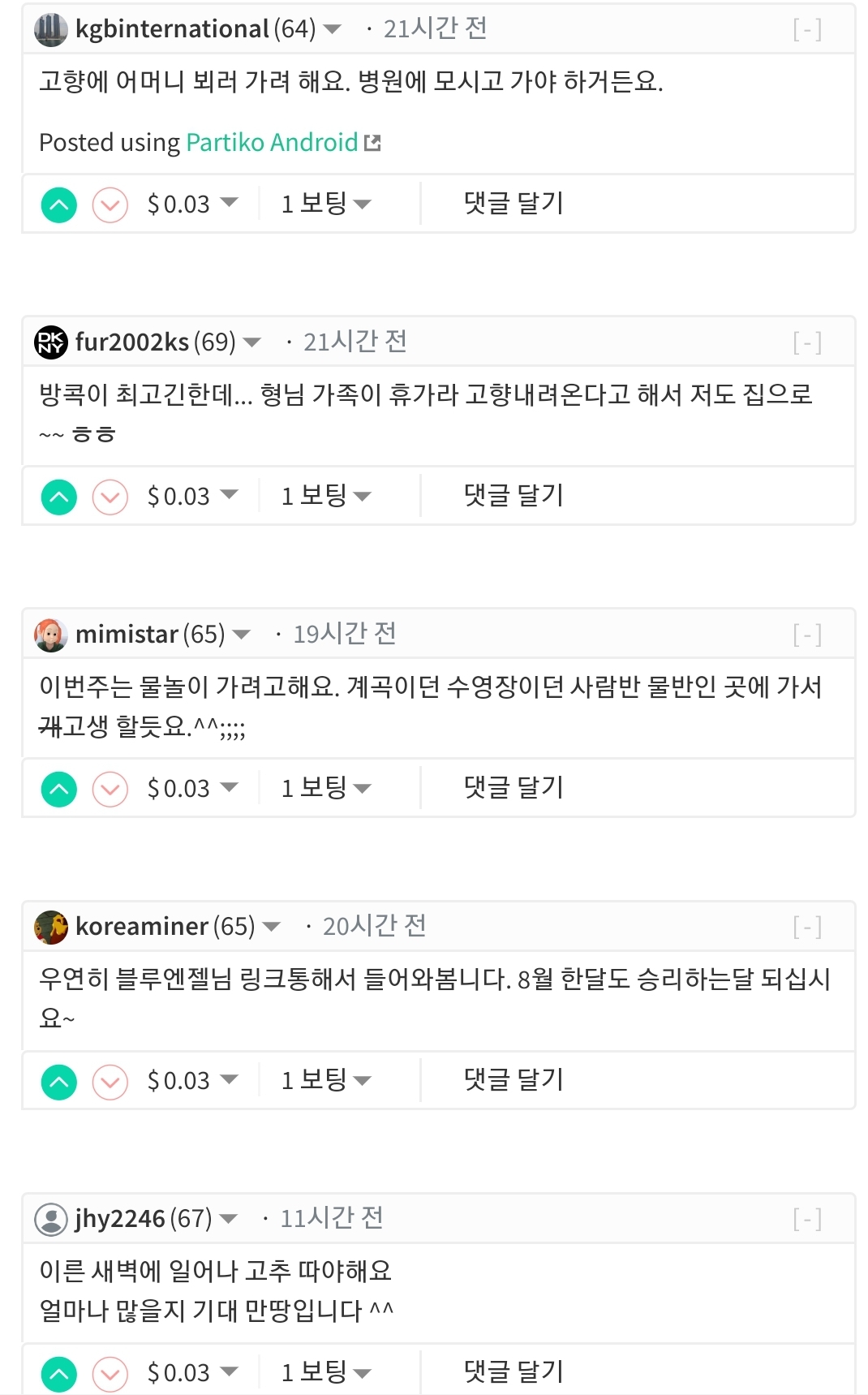Downvote mimistar's comment
Image resolution: width=868 pixels, height=1395 pixels.
(x=110, y=789)
